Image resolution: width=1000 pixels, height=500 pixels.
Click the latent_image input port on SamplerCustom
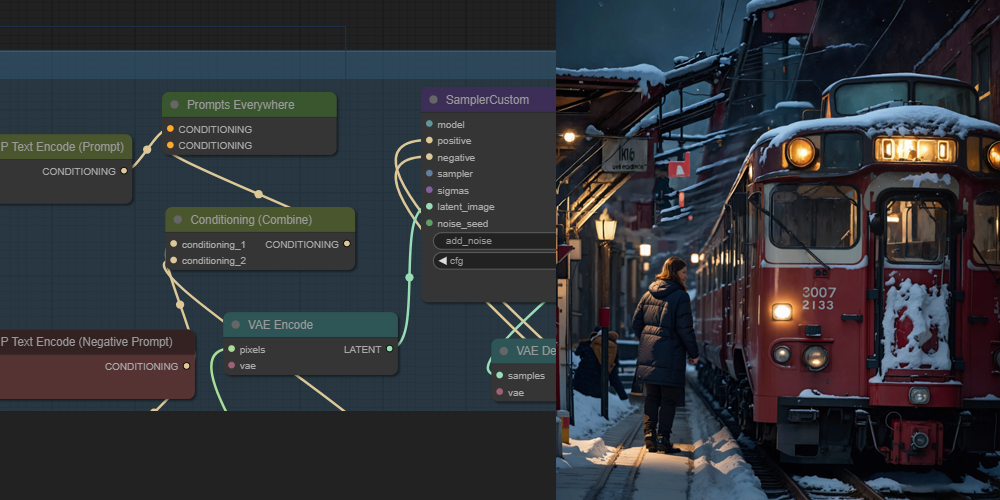429,207
